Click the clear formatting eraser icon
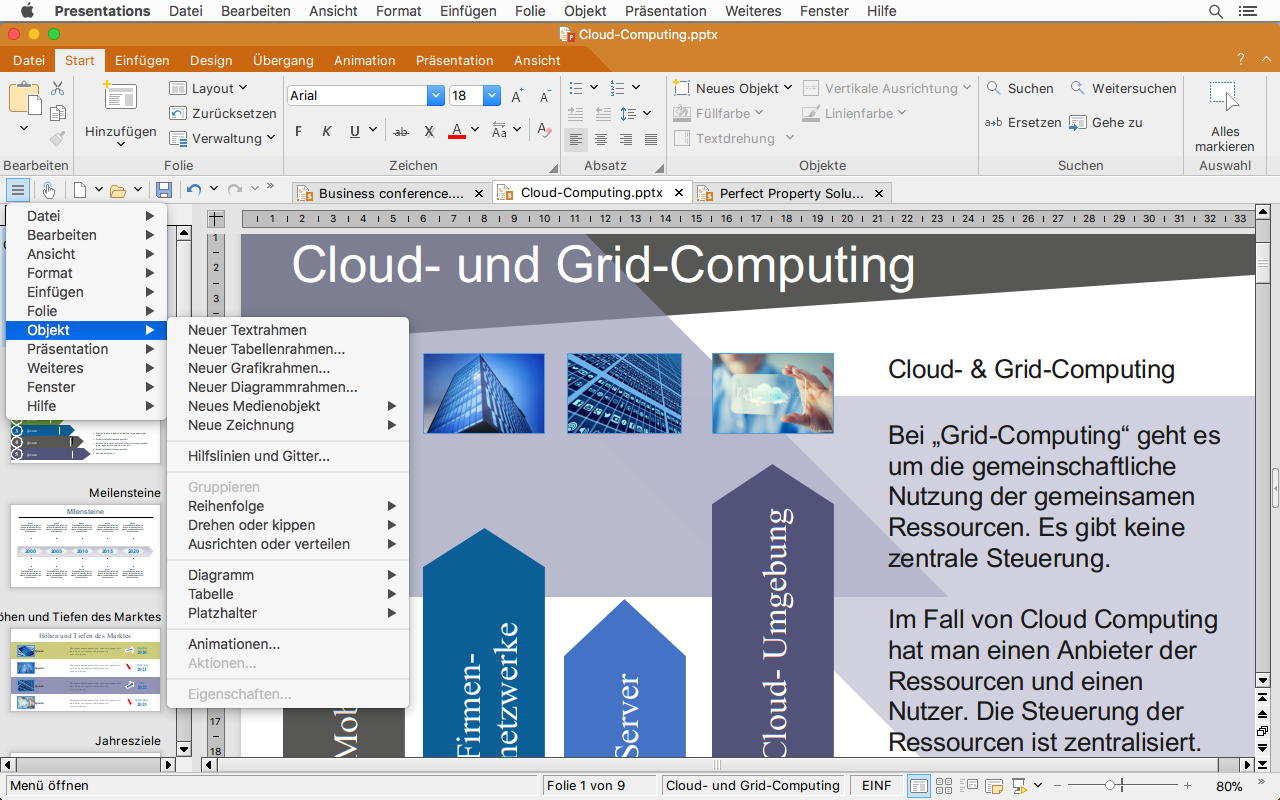Screen dimensions: 1280x800 click(x=544, y=131)
